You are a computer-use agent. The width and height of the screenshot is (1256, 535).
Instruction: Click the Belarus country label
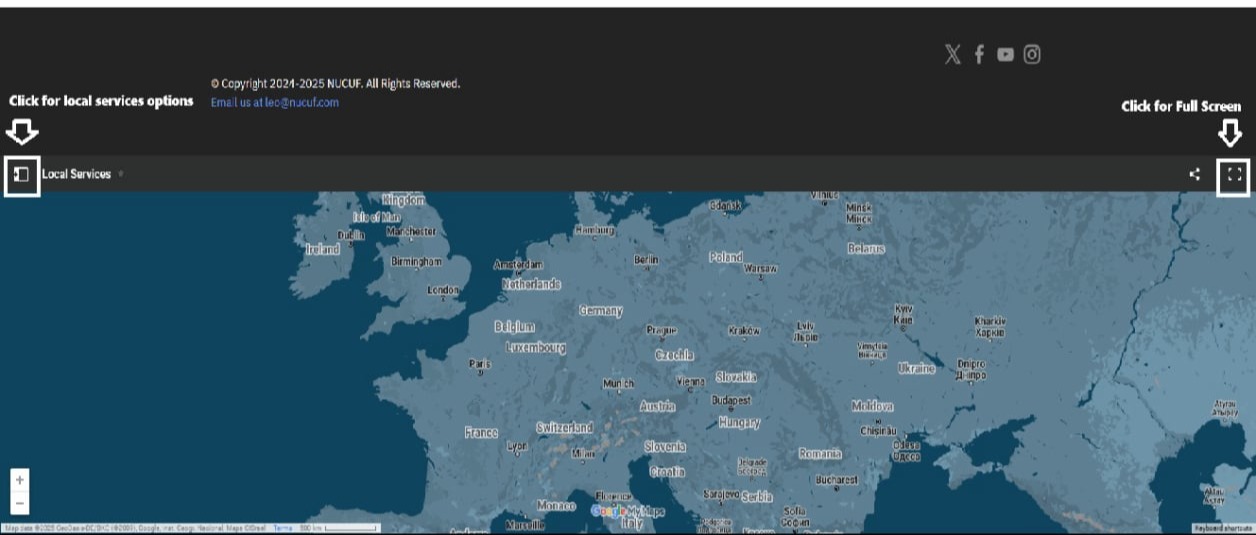point(866,248)
